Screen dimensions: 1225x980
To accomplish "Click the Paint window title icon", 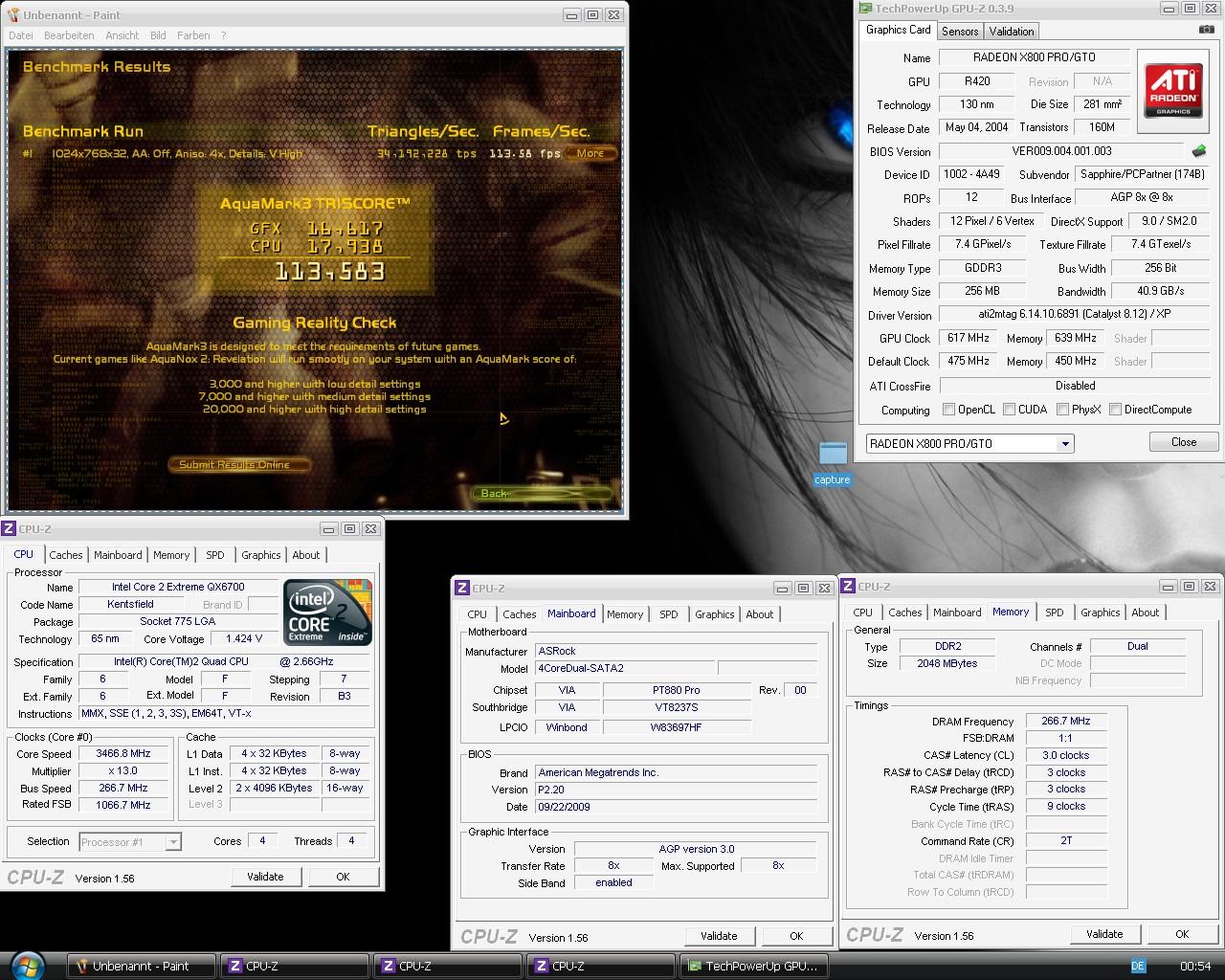I will (x=12, y=15).
